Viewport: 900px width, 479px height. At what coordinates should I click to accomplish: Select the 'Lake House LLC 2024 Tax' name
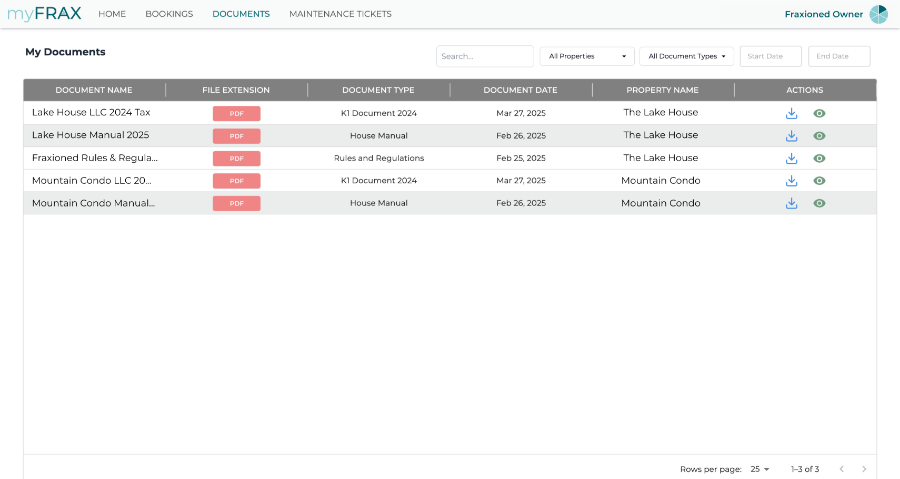pyautogui.click(x=91, y=112)
